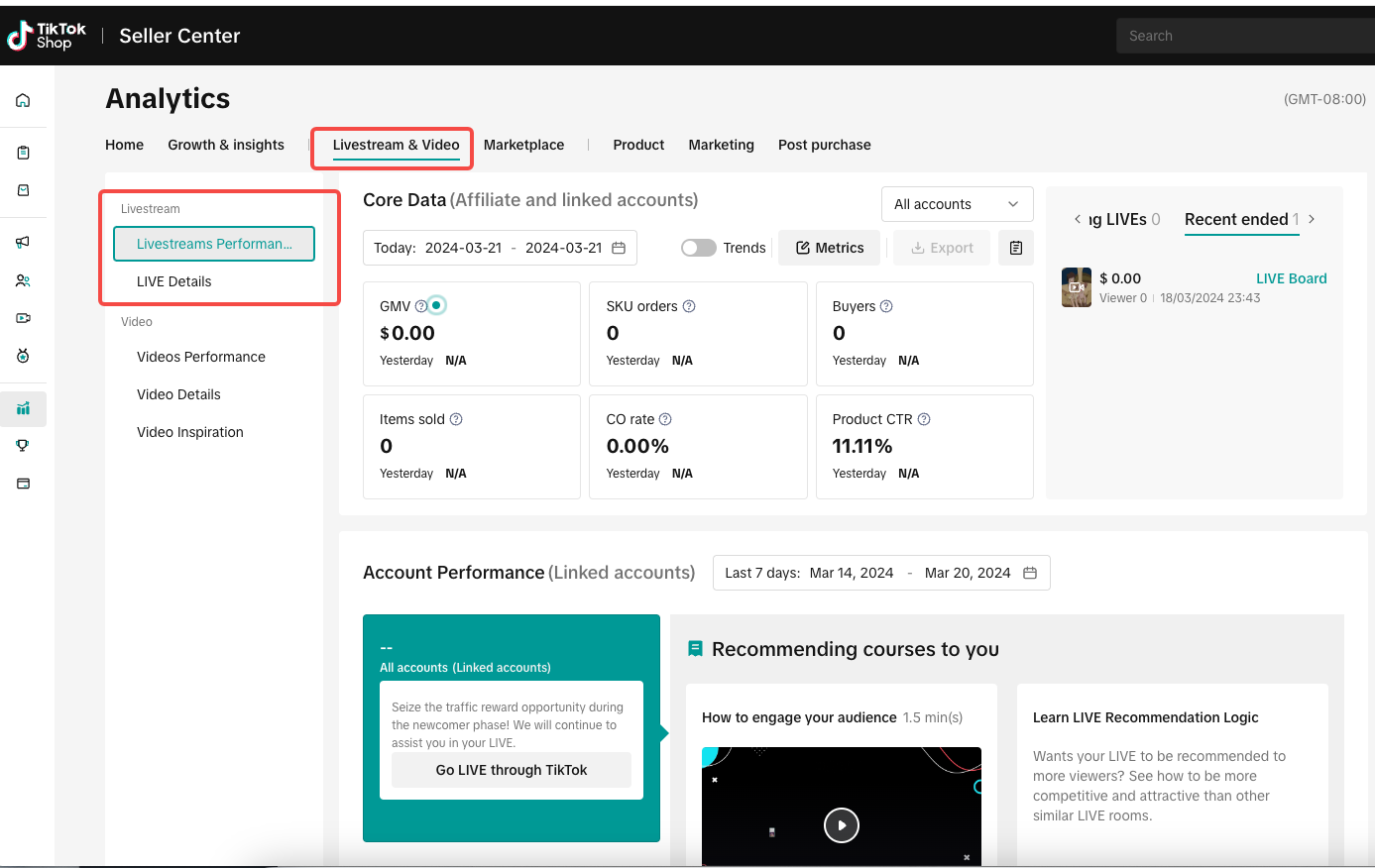
Task: Click the info icon beside SKU orders
Action: [x=689, y=306]
